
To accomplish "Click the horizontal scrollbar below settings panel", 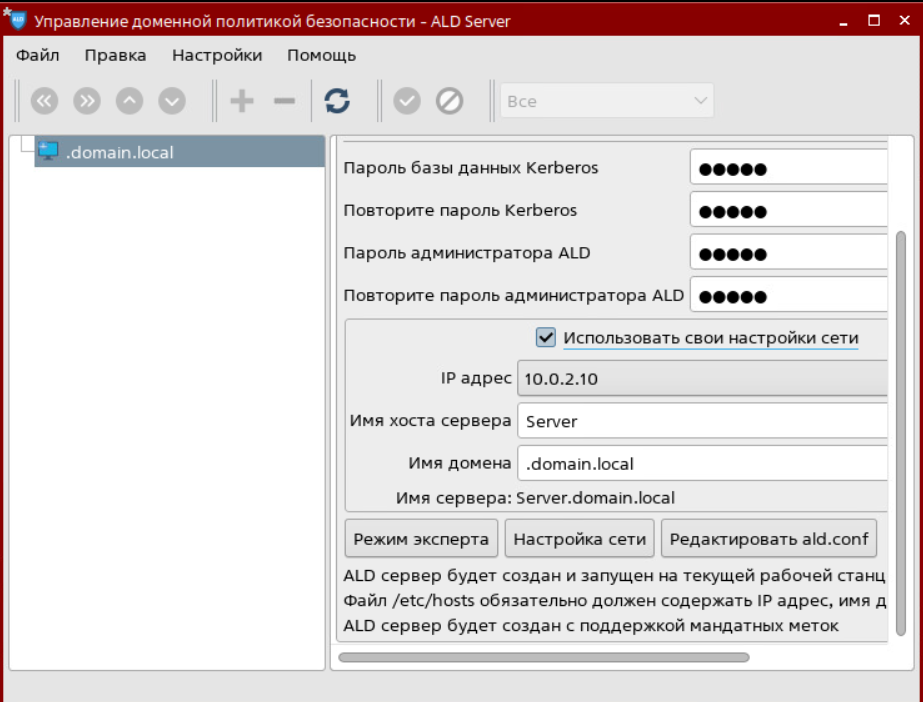I will click(x=544, y=657).
